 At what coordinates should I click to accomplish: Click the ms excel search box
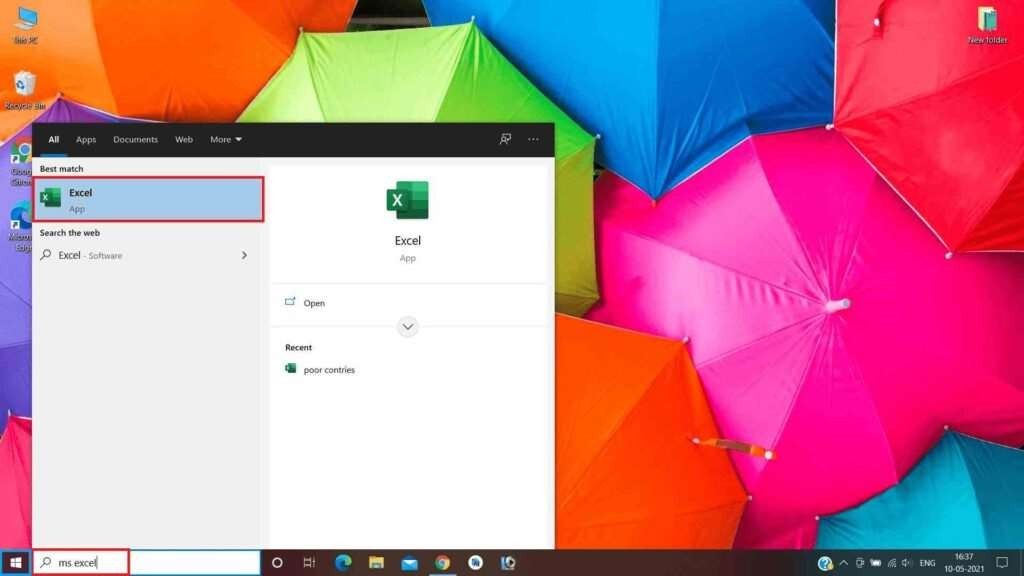(x=147, y=562)
